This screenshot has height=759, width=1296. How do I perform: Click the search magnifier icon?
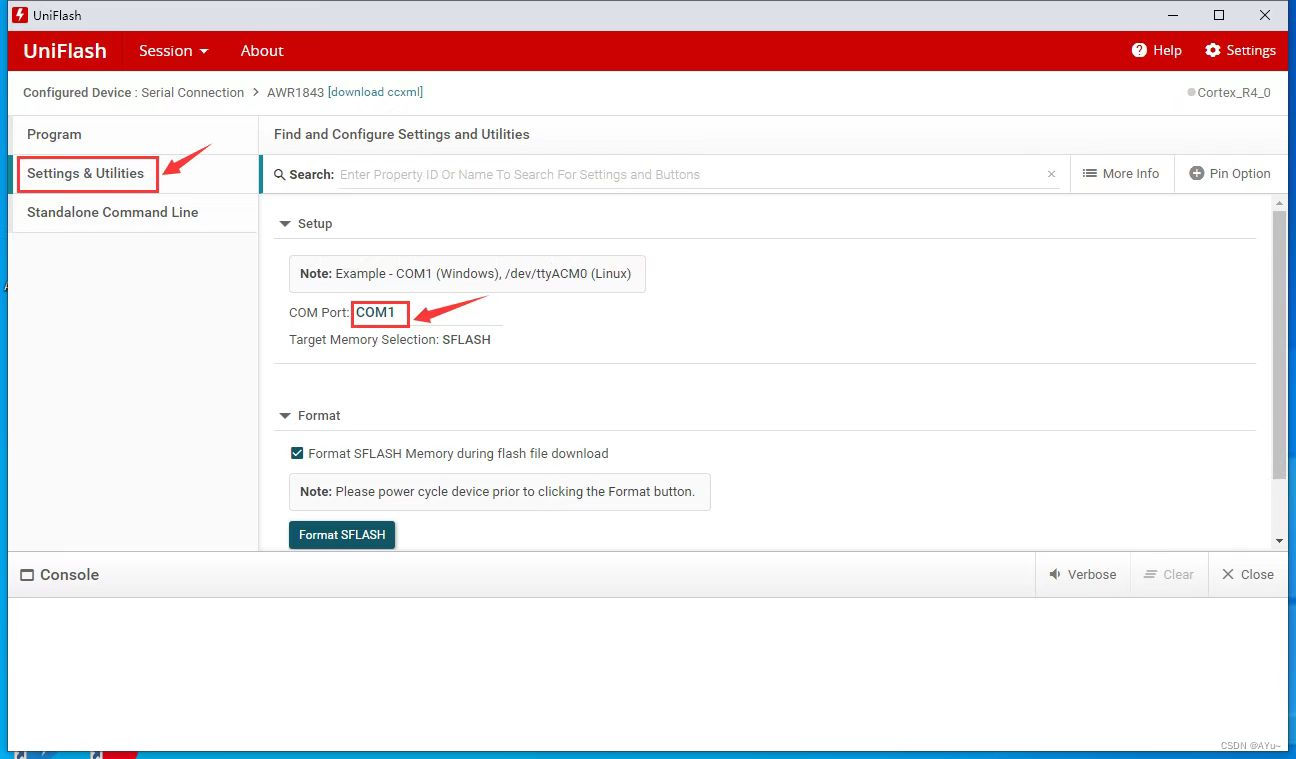[x=280, y=175]
